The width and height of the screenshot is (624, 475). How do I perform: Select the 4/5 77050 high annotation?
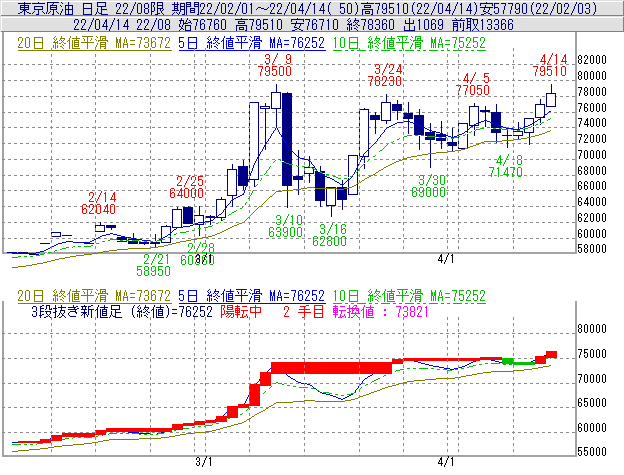tap(473, 84)
